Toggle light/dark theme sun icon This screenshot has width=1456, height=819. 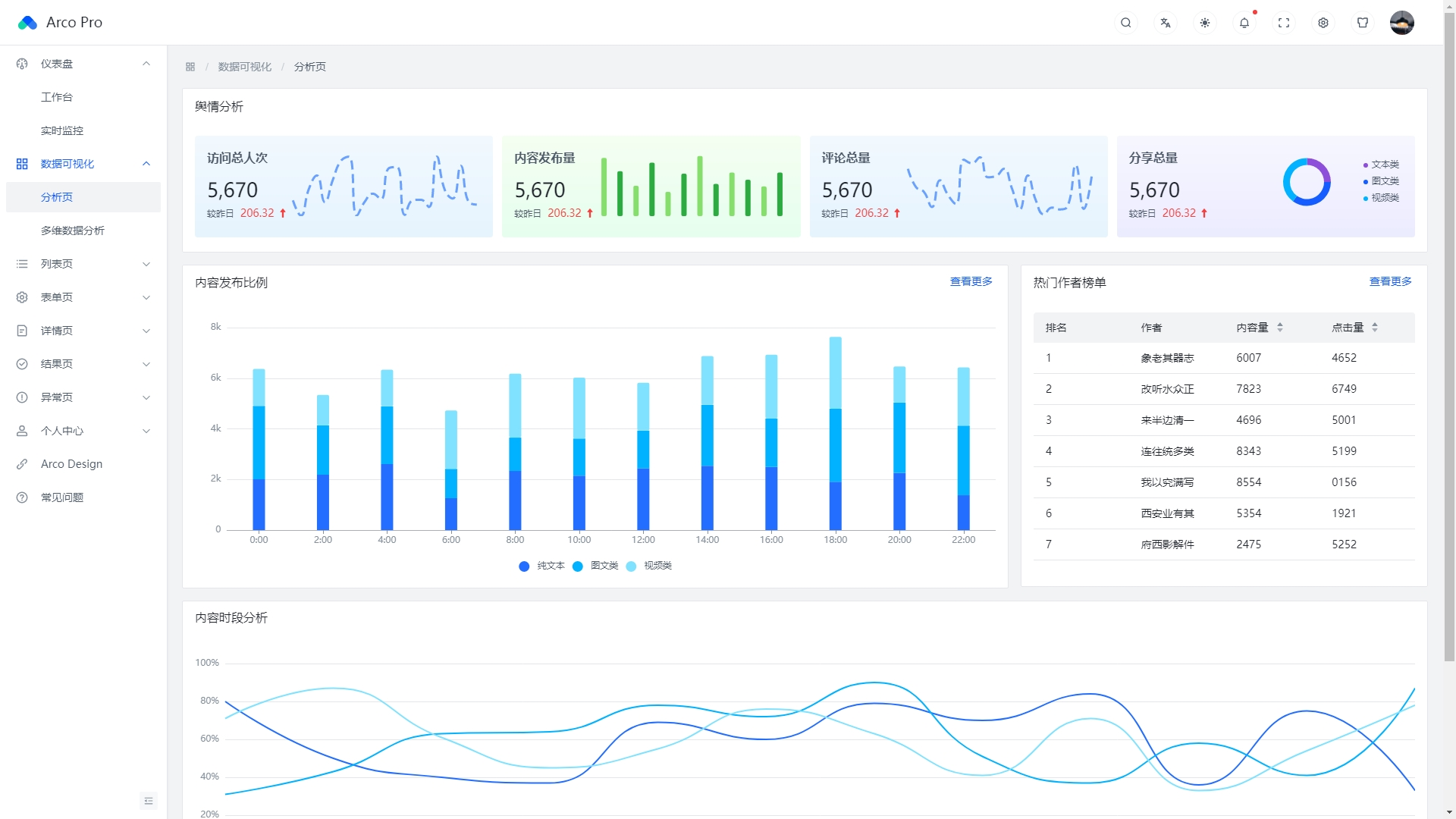[1205, 23]
